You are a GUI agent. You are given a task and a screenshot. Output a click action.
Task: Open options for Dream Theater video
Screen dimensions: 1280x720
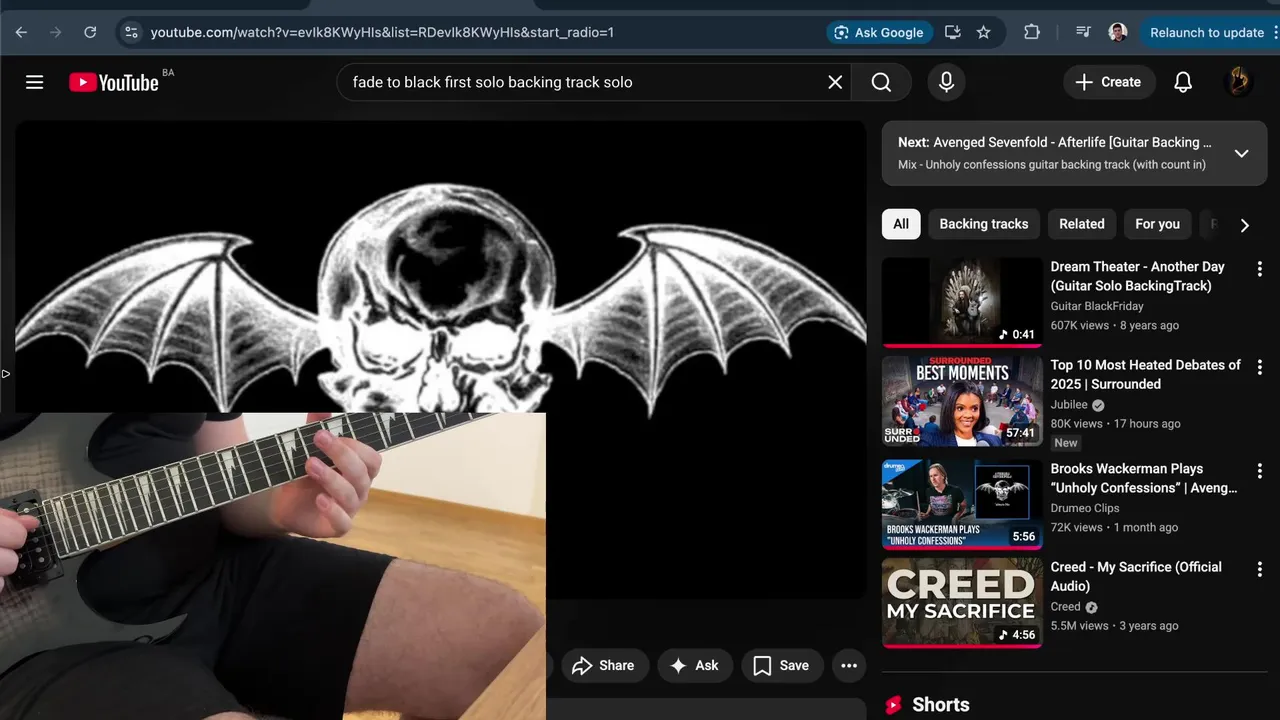pos(1260,269)
